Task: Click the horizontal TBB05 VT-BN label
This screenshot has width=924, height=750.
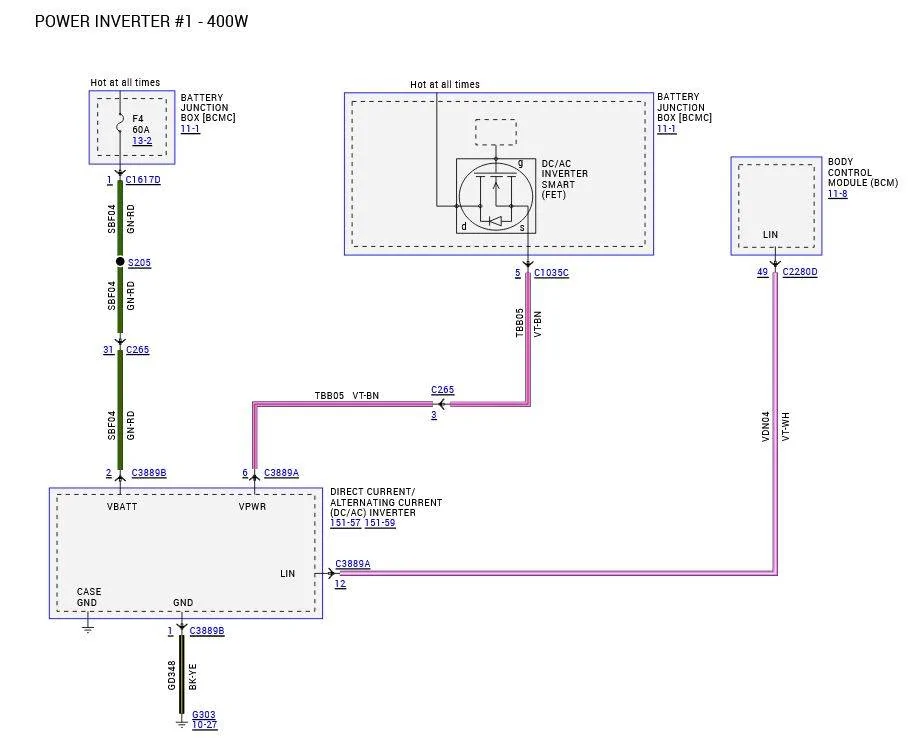Action: click(346, 395)
